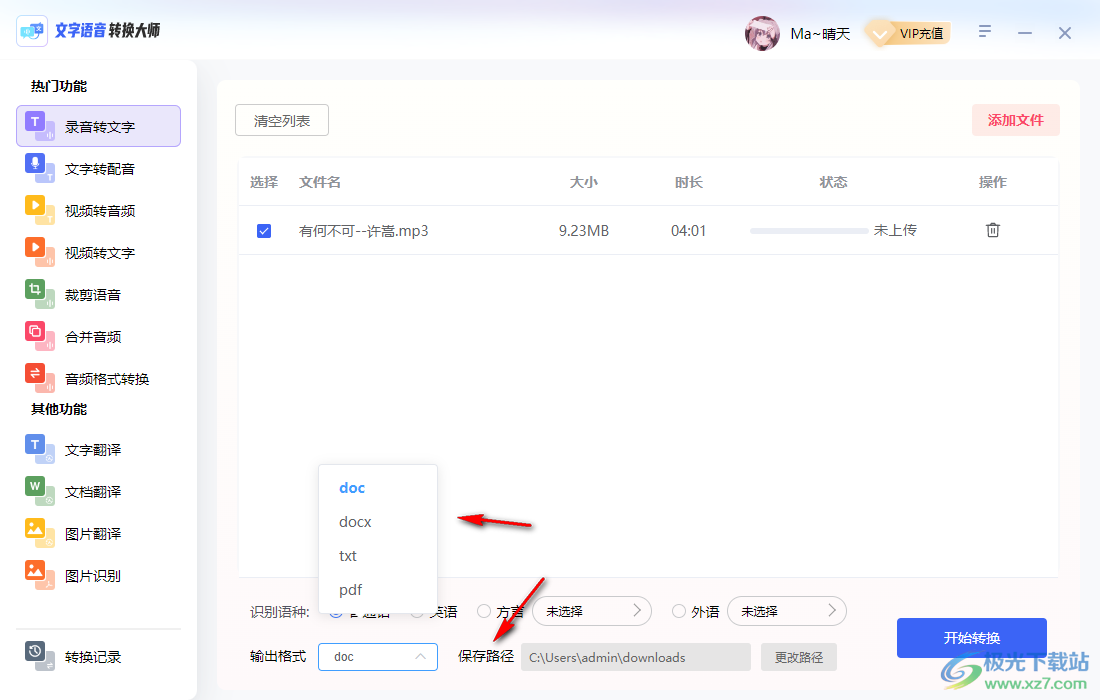
Task: Open the 文字转配音 tool
Action: pyautogui.click(x=97, y=168)
